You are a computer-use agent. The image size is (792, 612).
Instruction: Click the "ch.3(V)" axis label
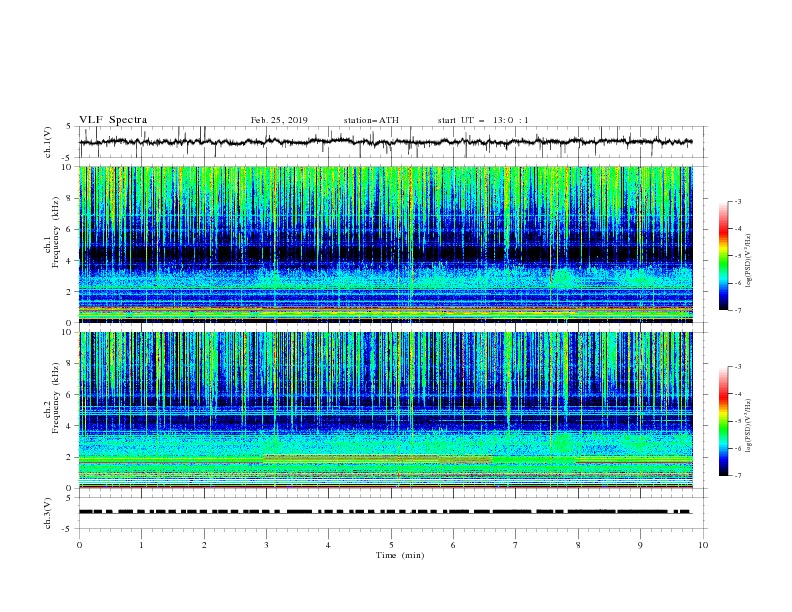(48, 513)
